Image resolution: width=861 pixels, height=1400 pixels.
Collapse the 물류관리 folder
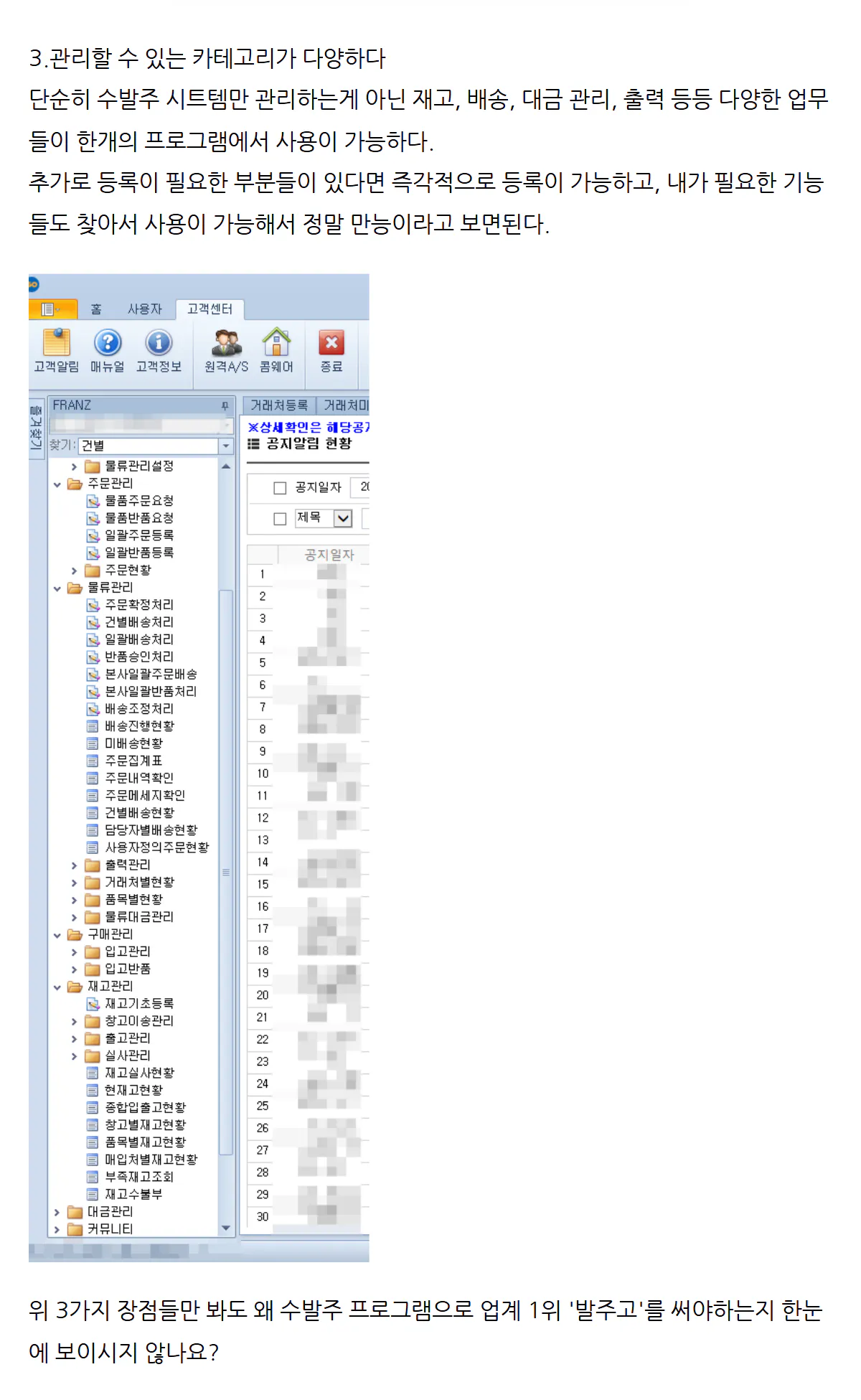point(57,588)
